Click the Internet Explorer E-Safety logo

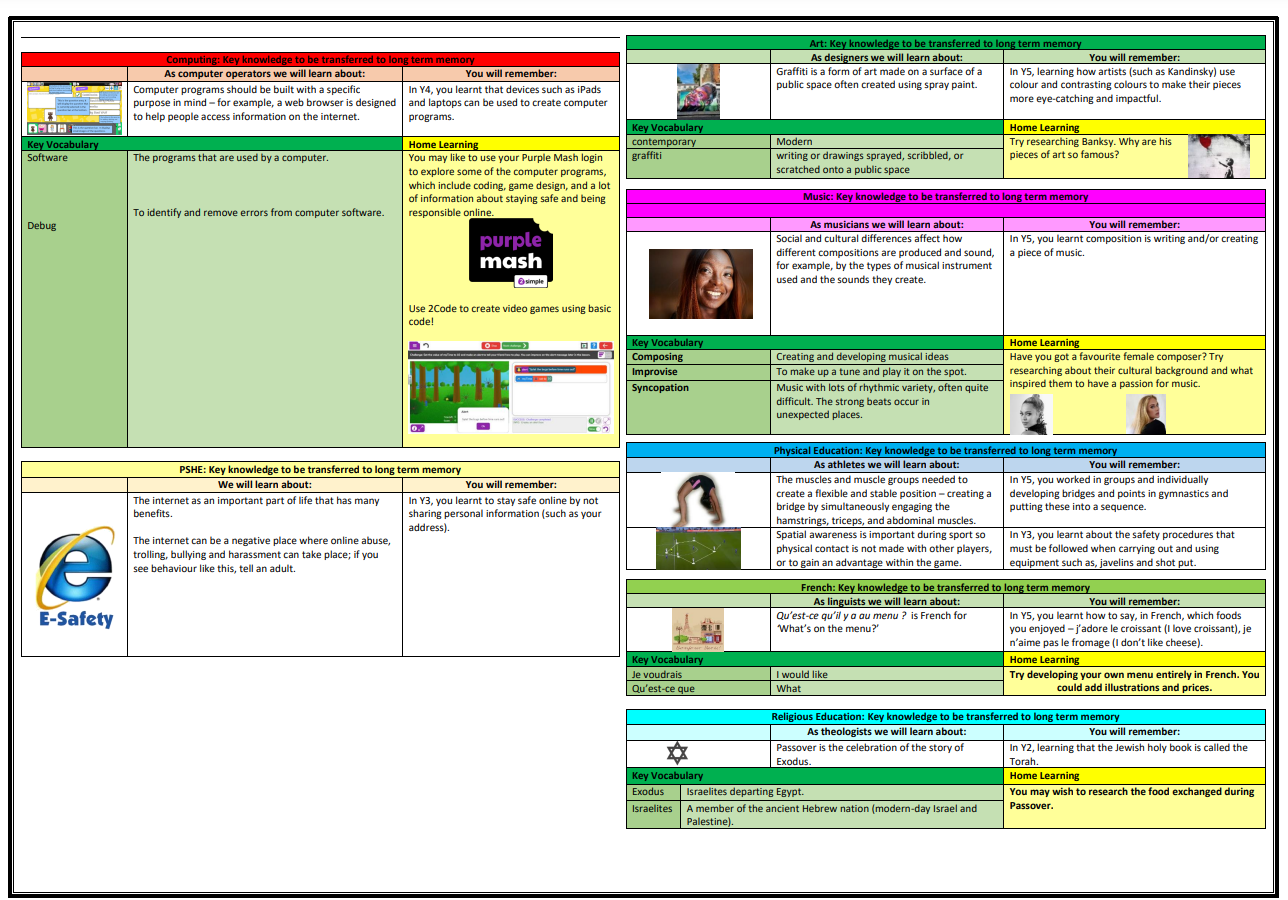(x=75, y=575)
